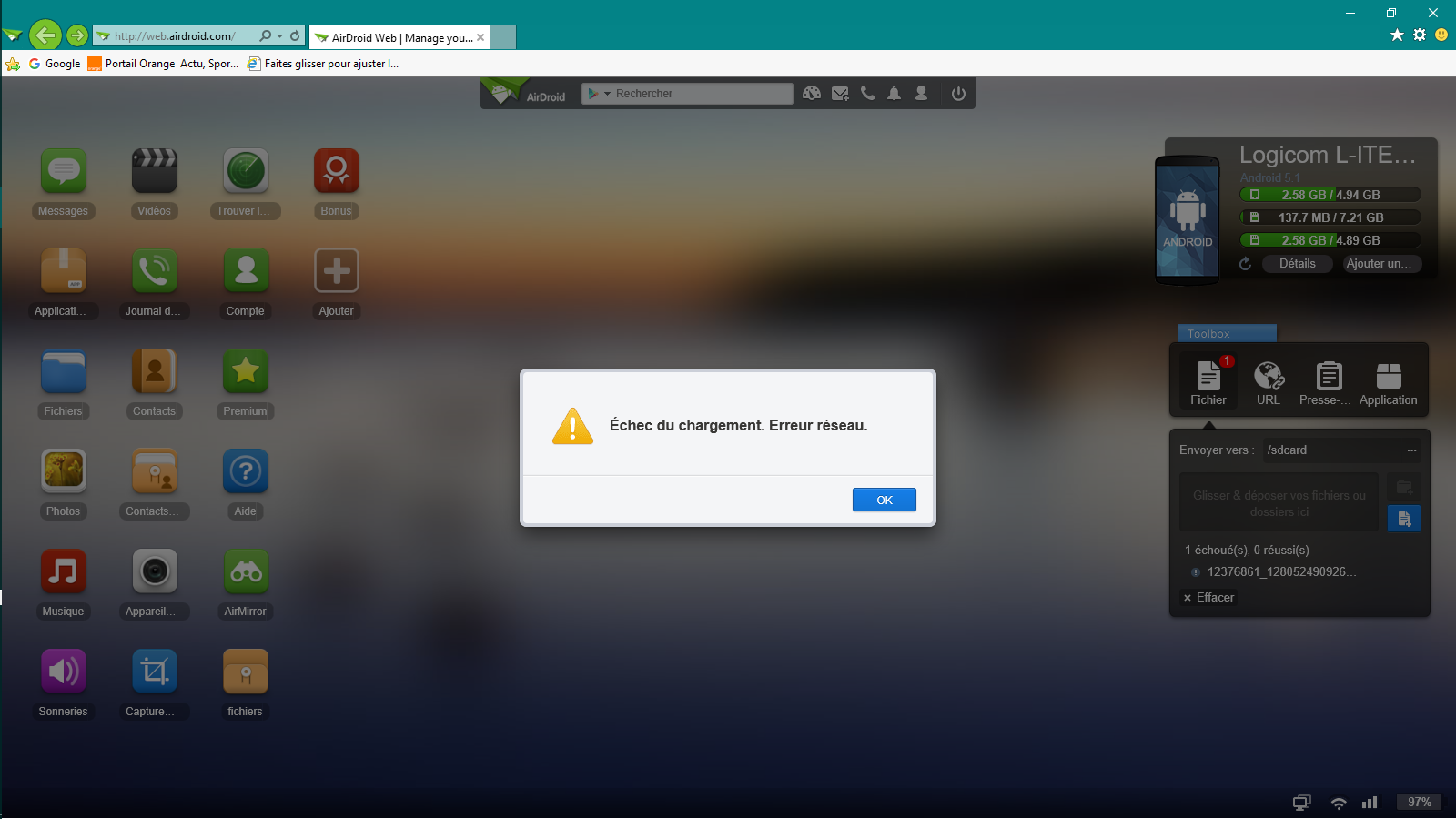Image resolution: width=1456 pixels, height=819 pixels.
Task: Launch the AirMirror binoculars icon
Action: 246,571
